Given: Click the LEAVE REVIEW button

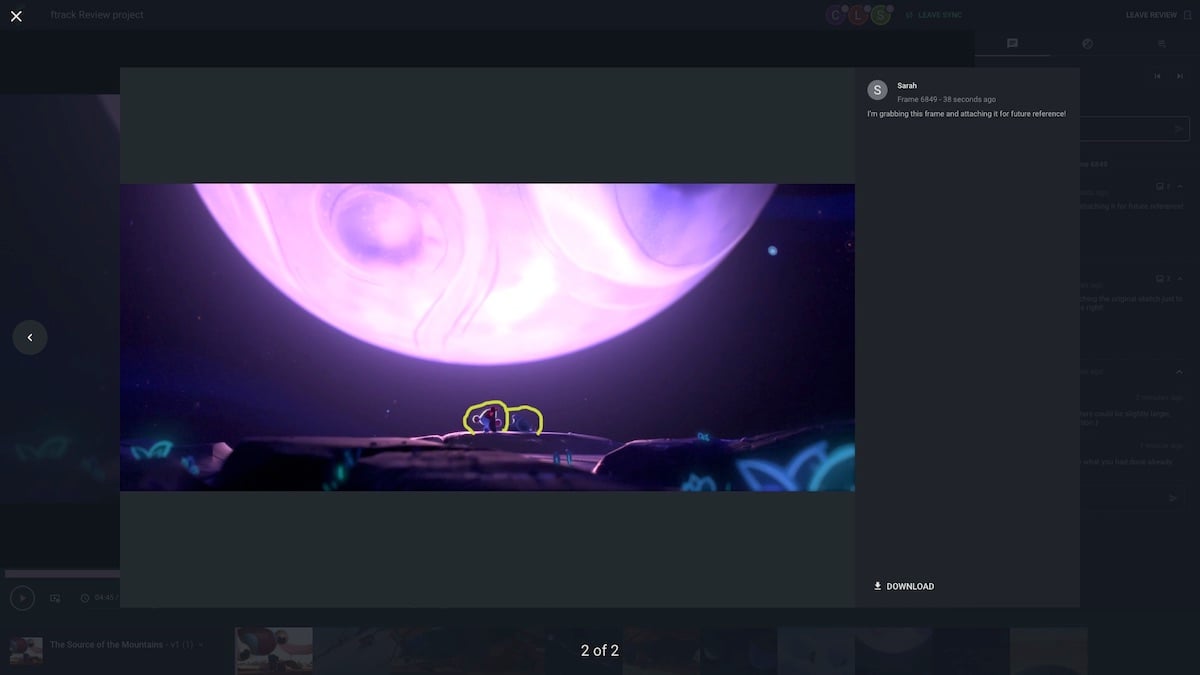Looking at the screenshot, I should click(x=1152, y=15).
